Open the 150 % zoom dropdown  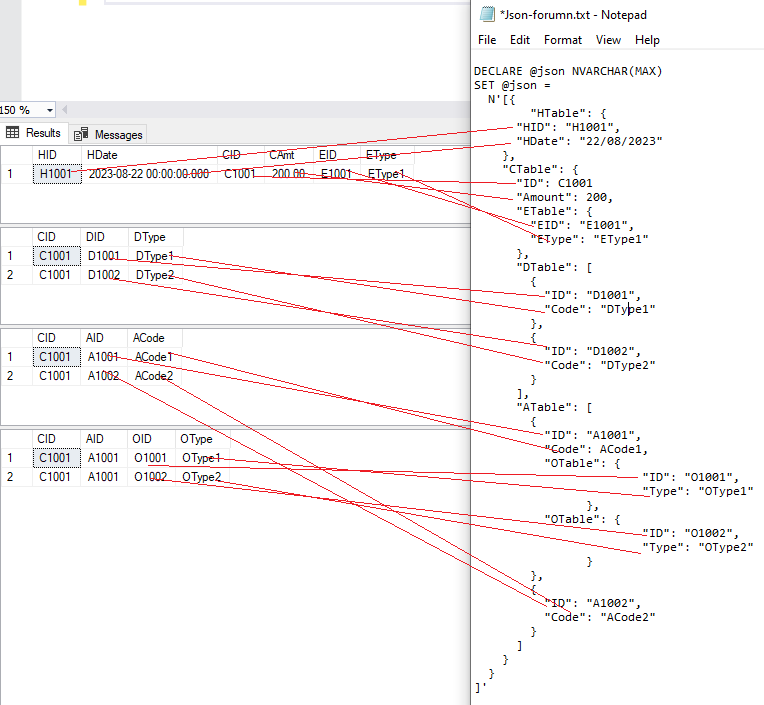pos(50,110)
